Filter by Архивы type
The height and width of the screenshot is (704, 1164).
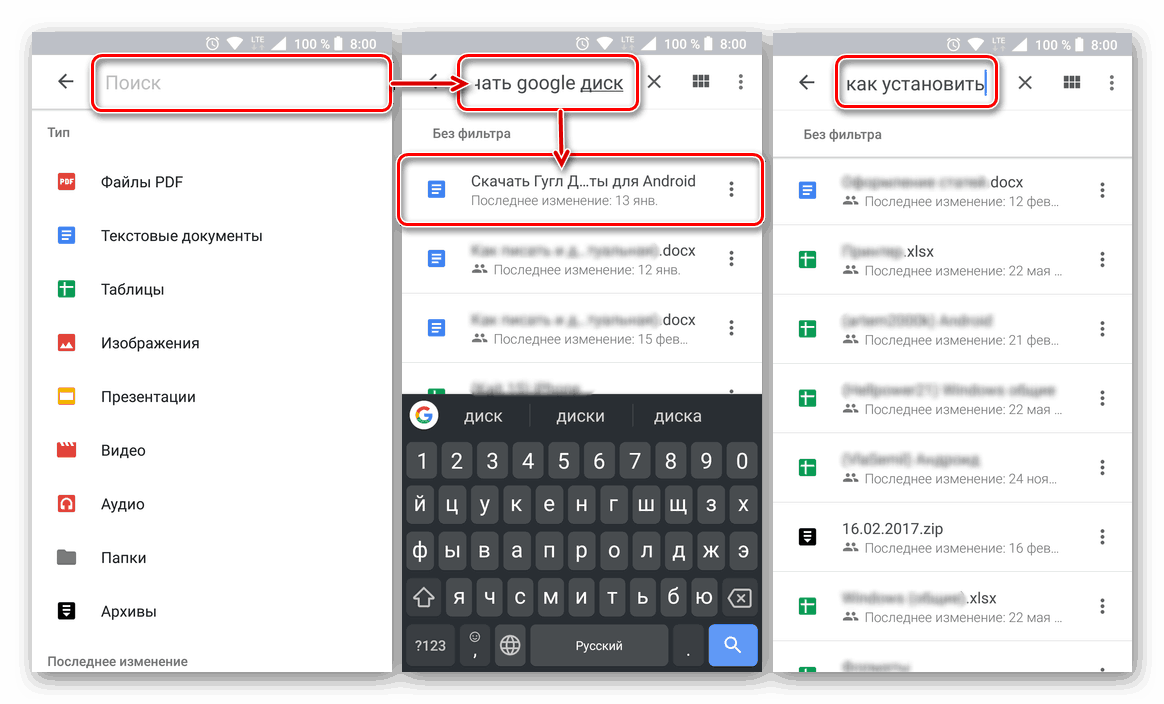coord(212,611)
